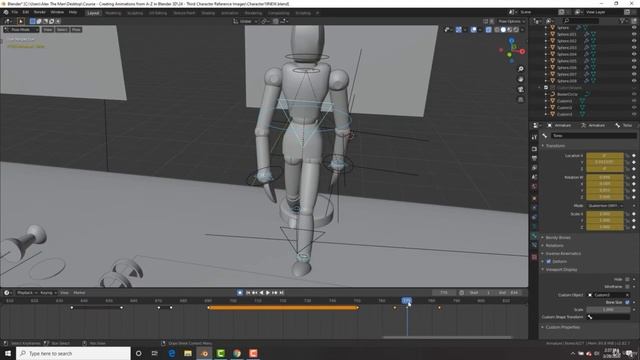This screenshot has height=360, width=640.
Task: Jump to the first frame of the timeline
Action: (248, 293)
